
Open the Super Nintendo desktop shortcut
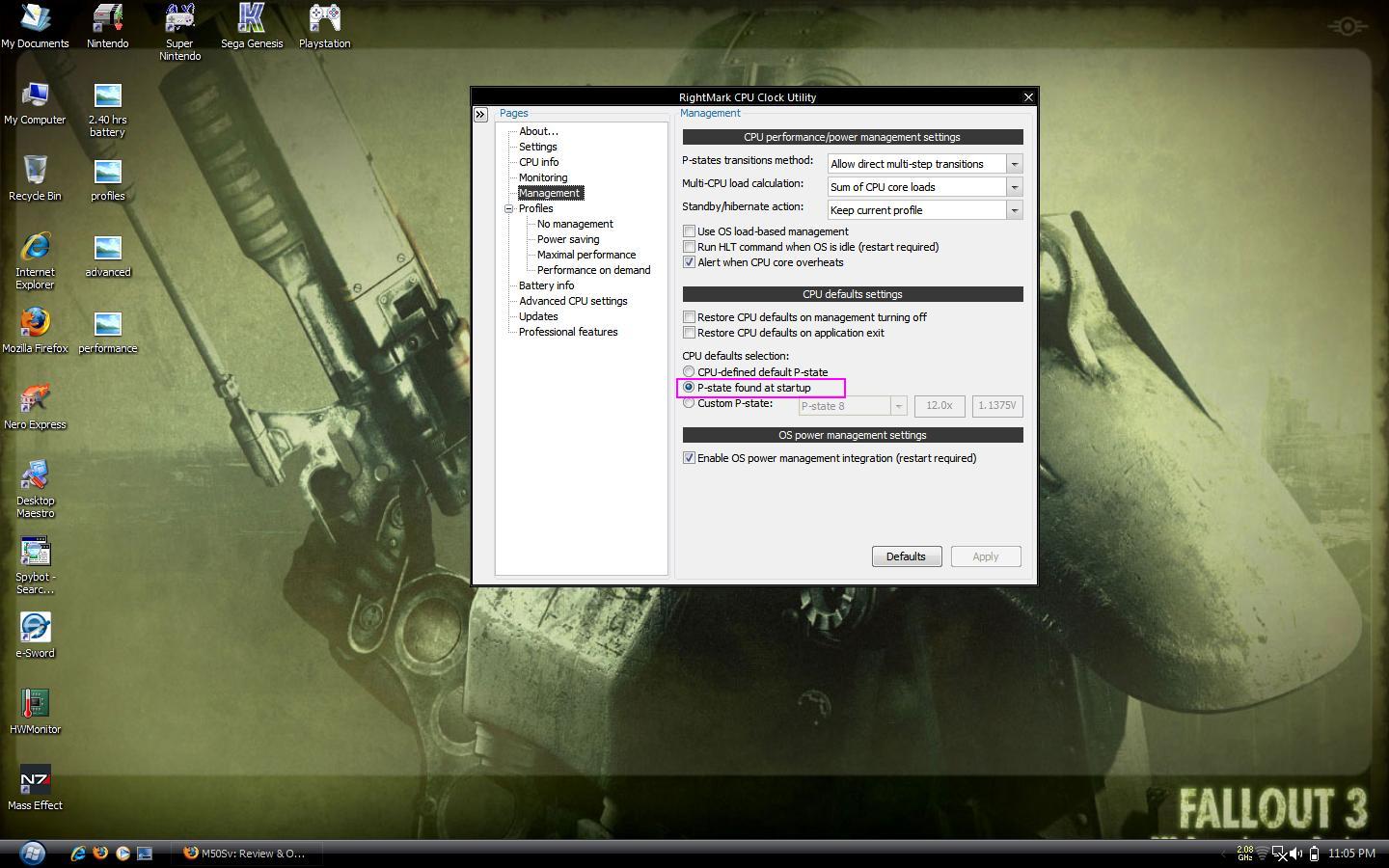179,32
